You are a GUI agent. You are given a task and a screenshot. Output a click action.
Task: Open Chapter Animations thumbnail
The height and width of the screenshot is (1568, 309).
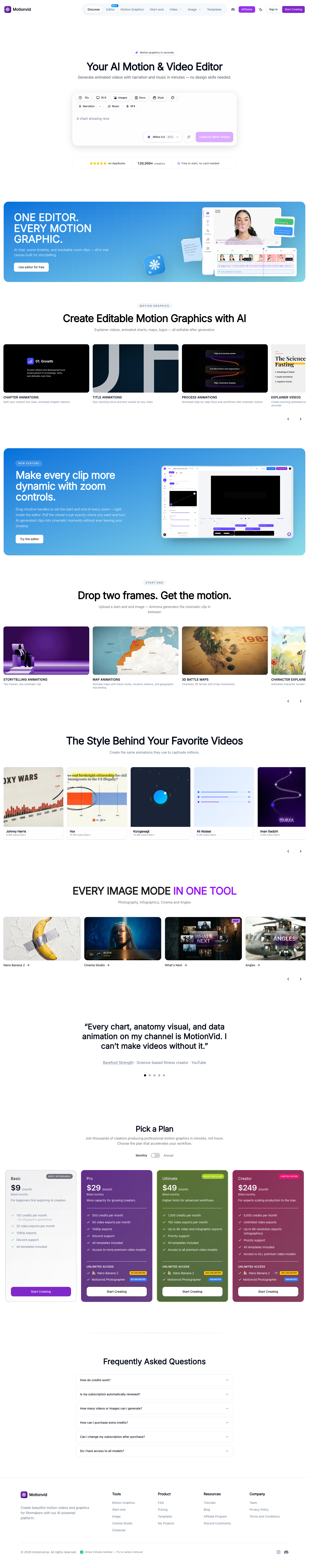click(x=46, y=368)
